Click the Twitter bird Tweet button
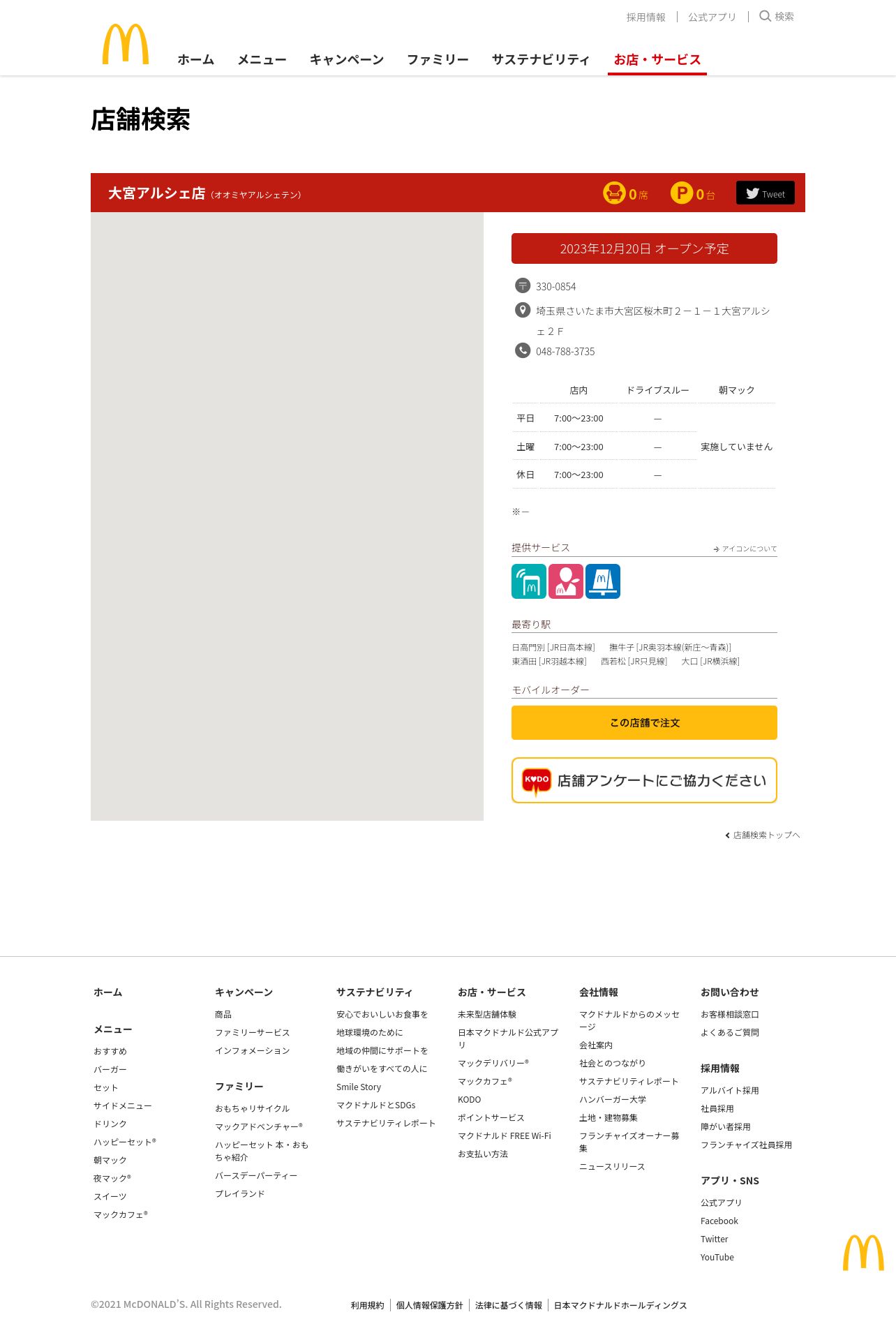 pyautogui.click(x=766, y=193)
